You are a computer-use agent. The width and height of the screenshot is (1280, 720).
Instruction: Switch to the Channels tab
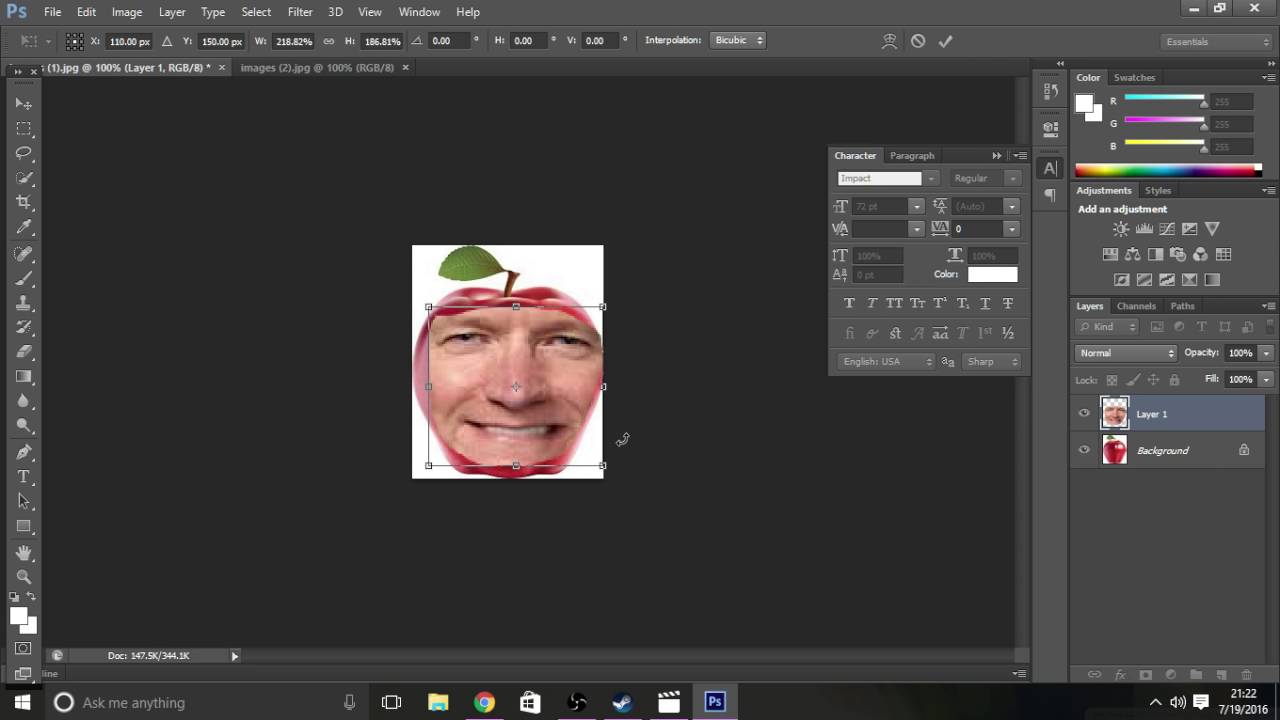[x=1136, y=306]
